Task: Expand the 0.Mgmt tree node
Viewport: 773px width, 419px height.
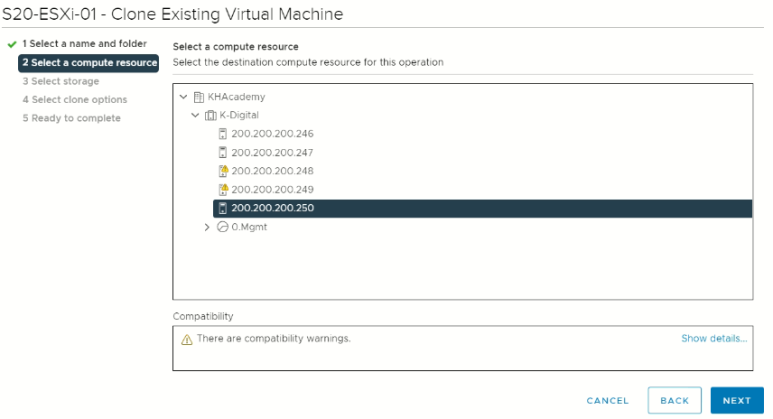Action: coord(207,227)
